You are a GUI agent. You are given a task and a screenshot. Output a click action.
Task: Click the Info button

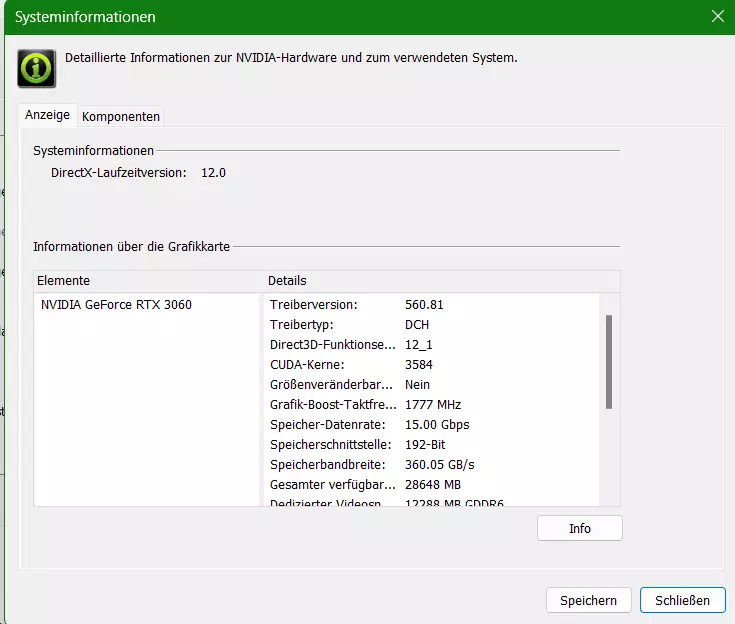pyautogui.click(x=579, y=528)
